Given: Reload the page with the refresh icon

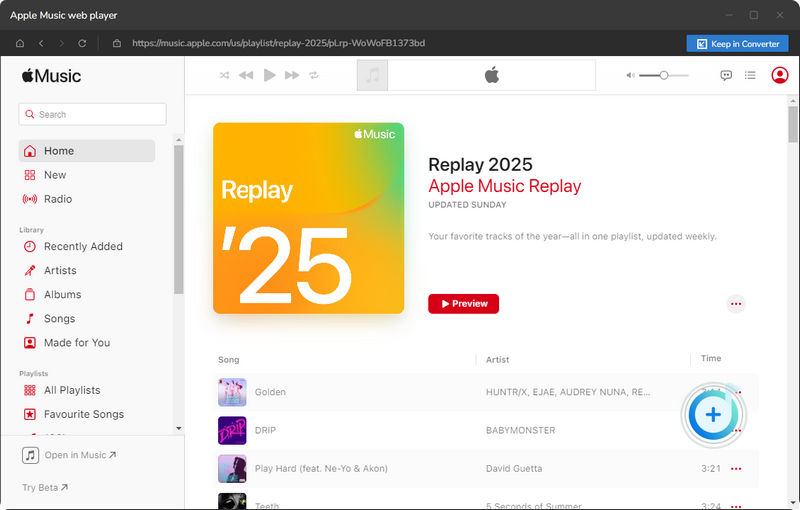Looking at the screenshot, I should click(x=82, y=43).
